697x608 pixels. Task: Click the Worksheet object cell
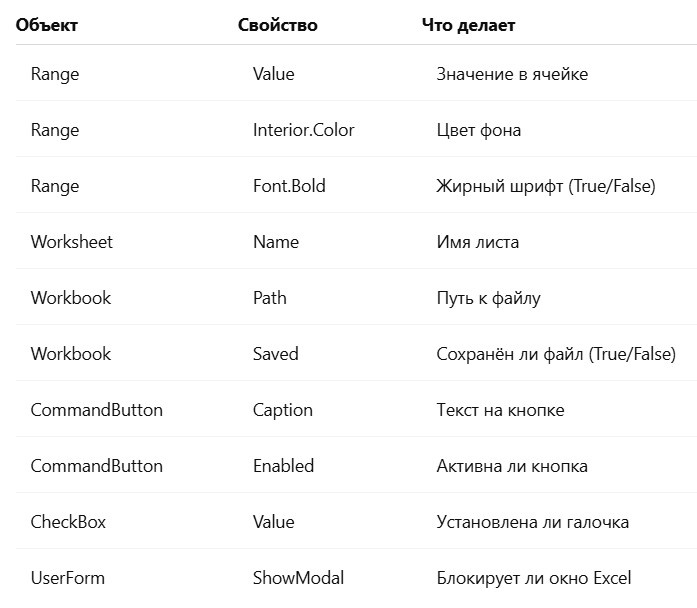[x=72, y=242]
